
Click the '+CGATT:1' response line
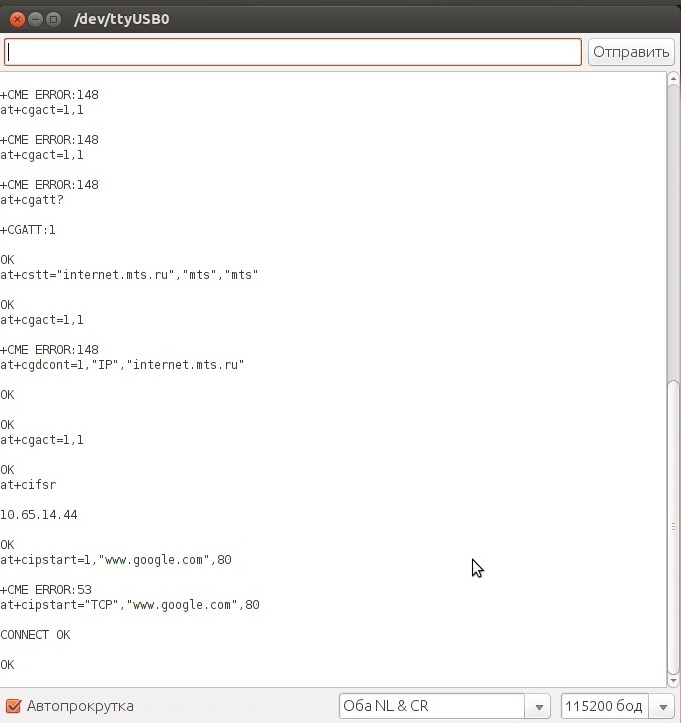tap(28, 230)
